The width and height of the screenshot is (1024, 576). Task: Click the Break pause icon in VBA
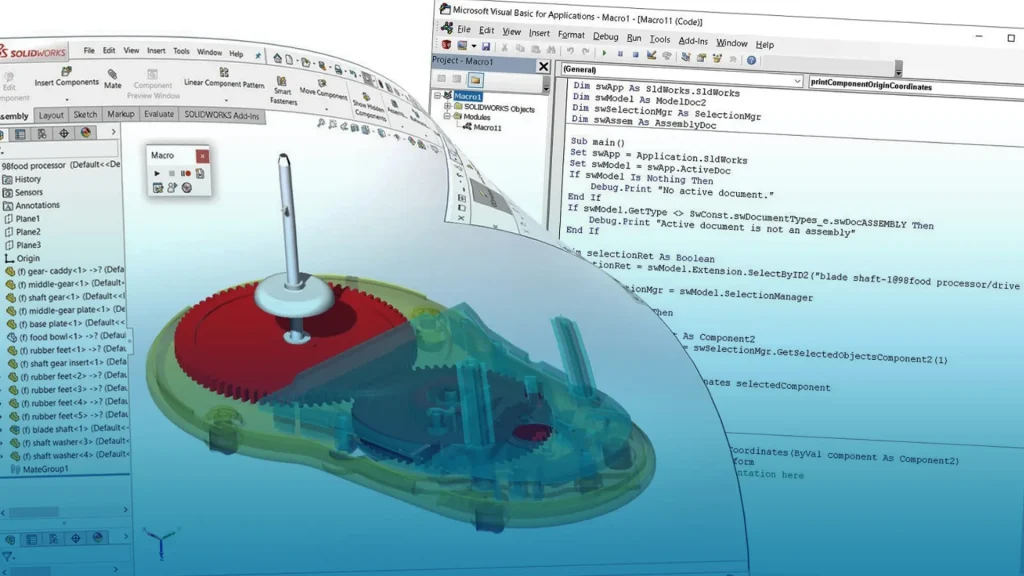coord(620,54)
